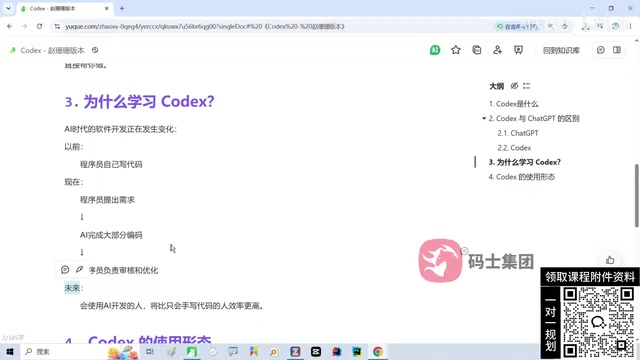Click the text 程序员提出需求
The width and height of the screenshot is (640, 360).
coord(107,200)
